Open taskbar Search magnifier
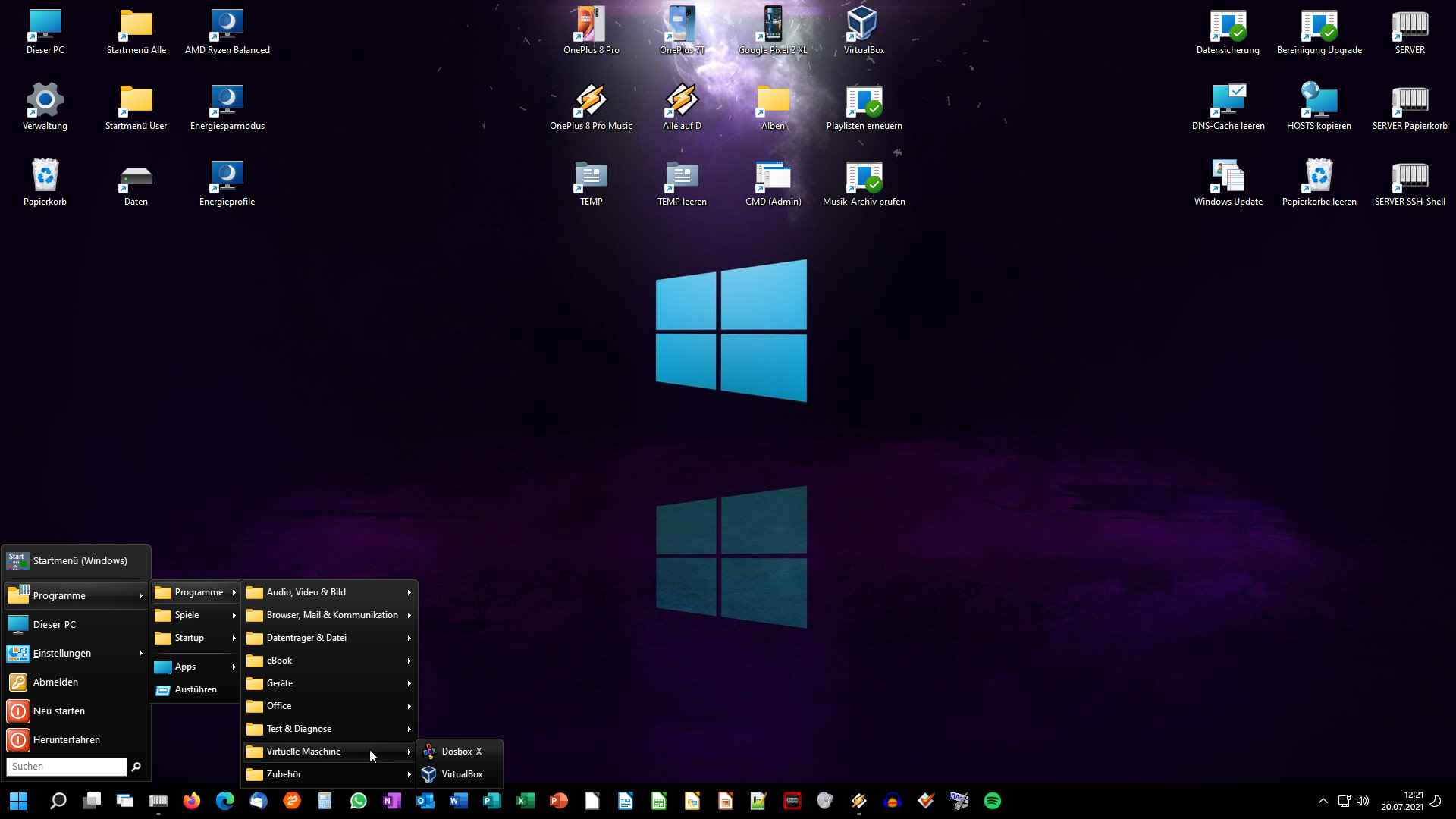1456x819 pixels. click(x=58, y=801)
